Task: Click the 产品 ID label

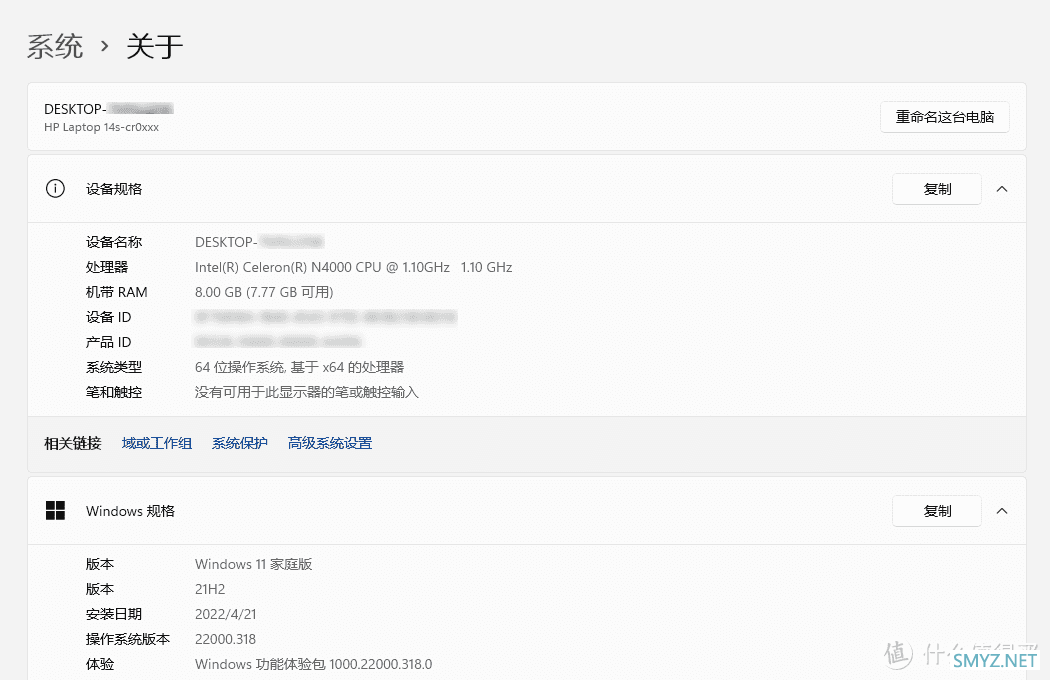Action: [x=108, y=342]
